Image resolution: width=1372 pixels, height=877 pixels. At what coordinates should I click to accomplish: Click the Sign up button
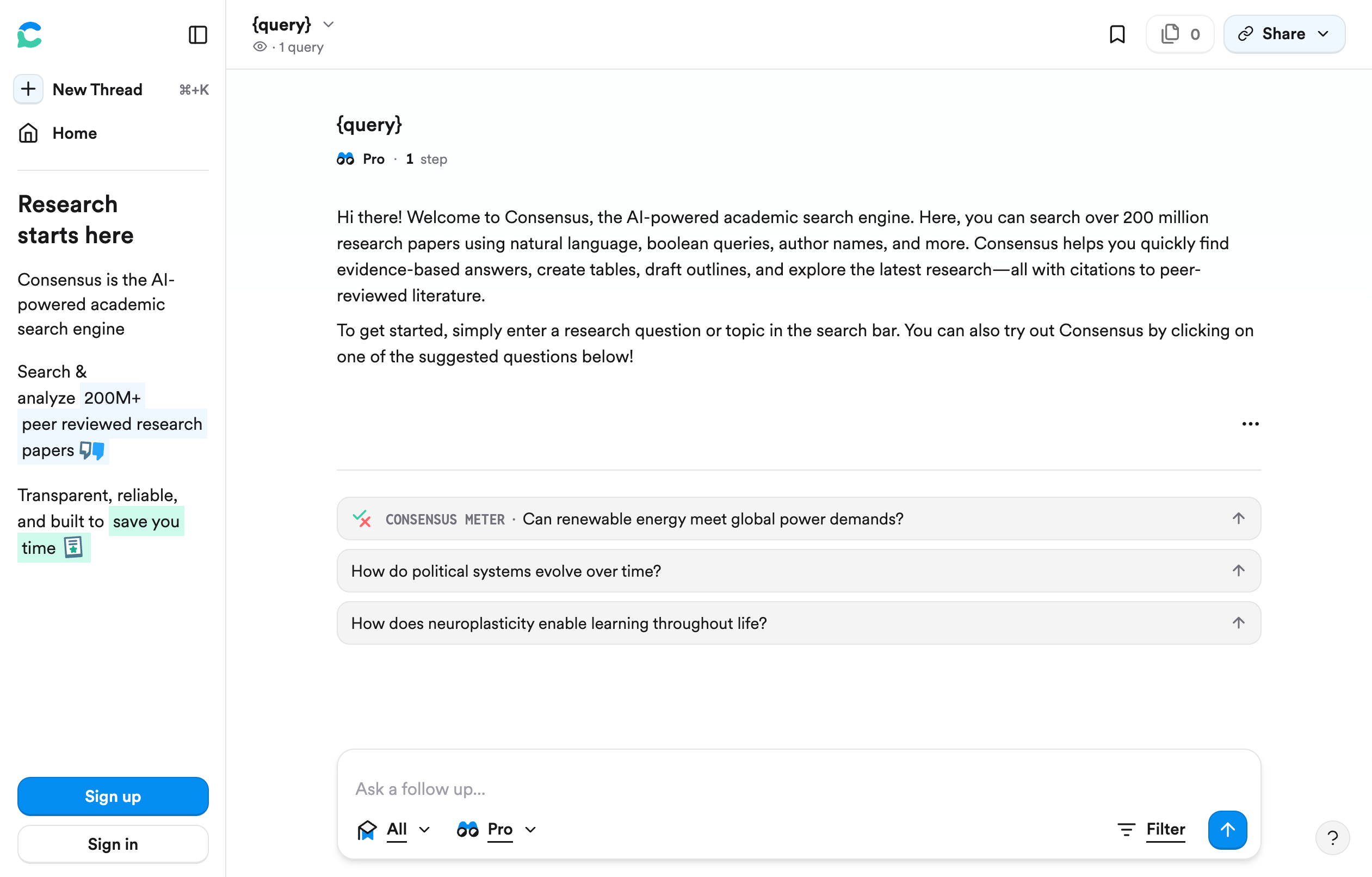(113, 796)
